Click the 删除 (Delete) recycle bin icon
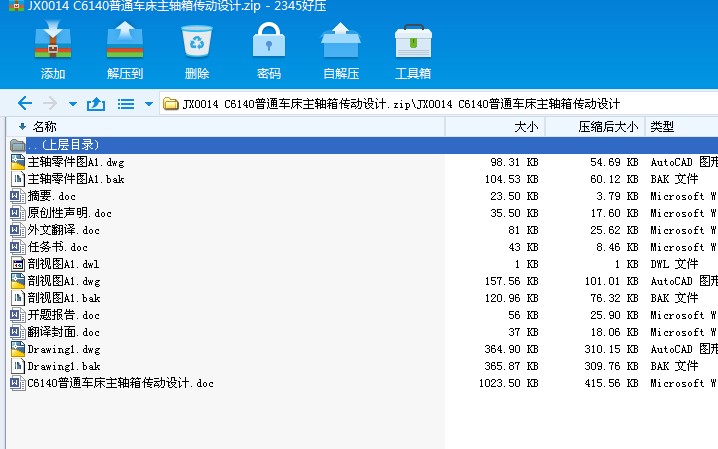 [197, 41]
